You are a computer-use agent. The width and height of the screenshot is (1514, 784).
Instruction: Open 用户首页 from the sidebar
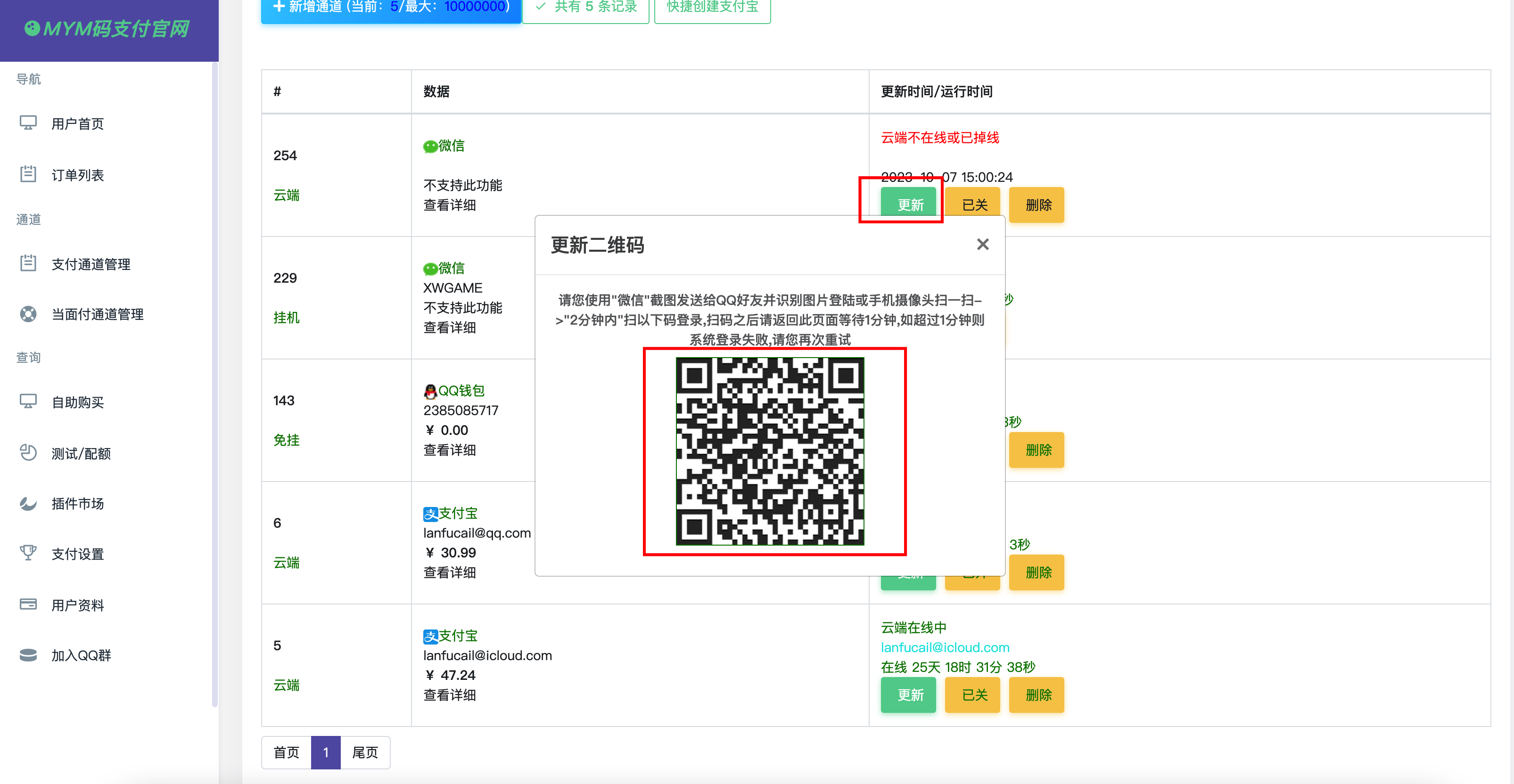coord(78,124)
